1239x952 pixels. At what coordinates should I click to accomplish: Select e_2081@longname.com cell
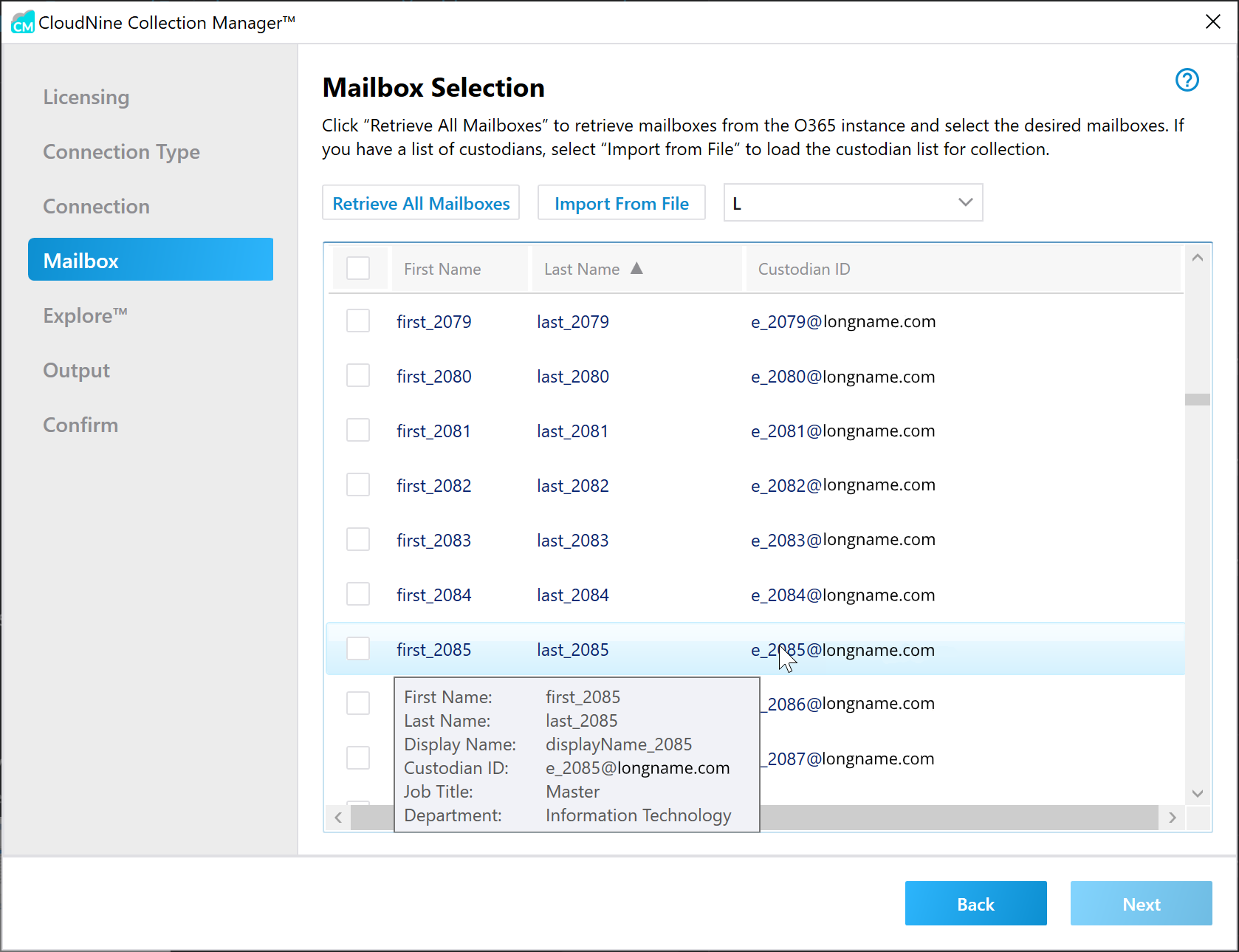click(x=843, y=431)
